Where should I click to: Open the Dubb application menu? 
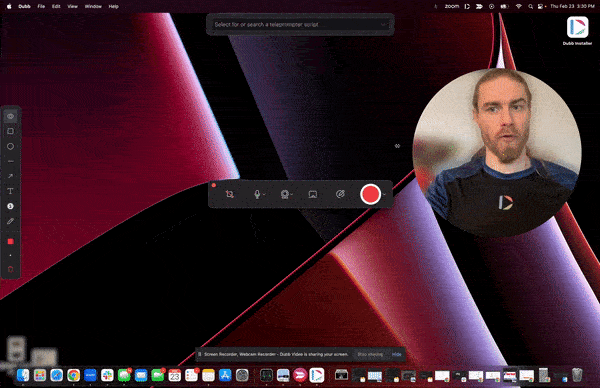click(24, 6)
